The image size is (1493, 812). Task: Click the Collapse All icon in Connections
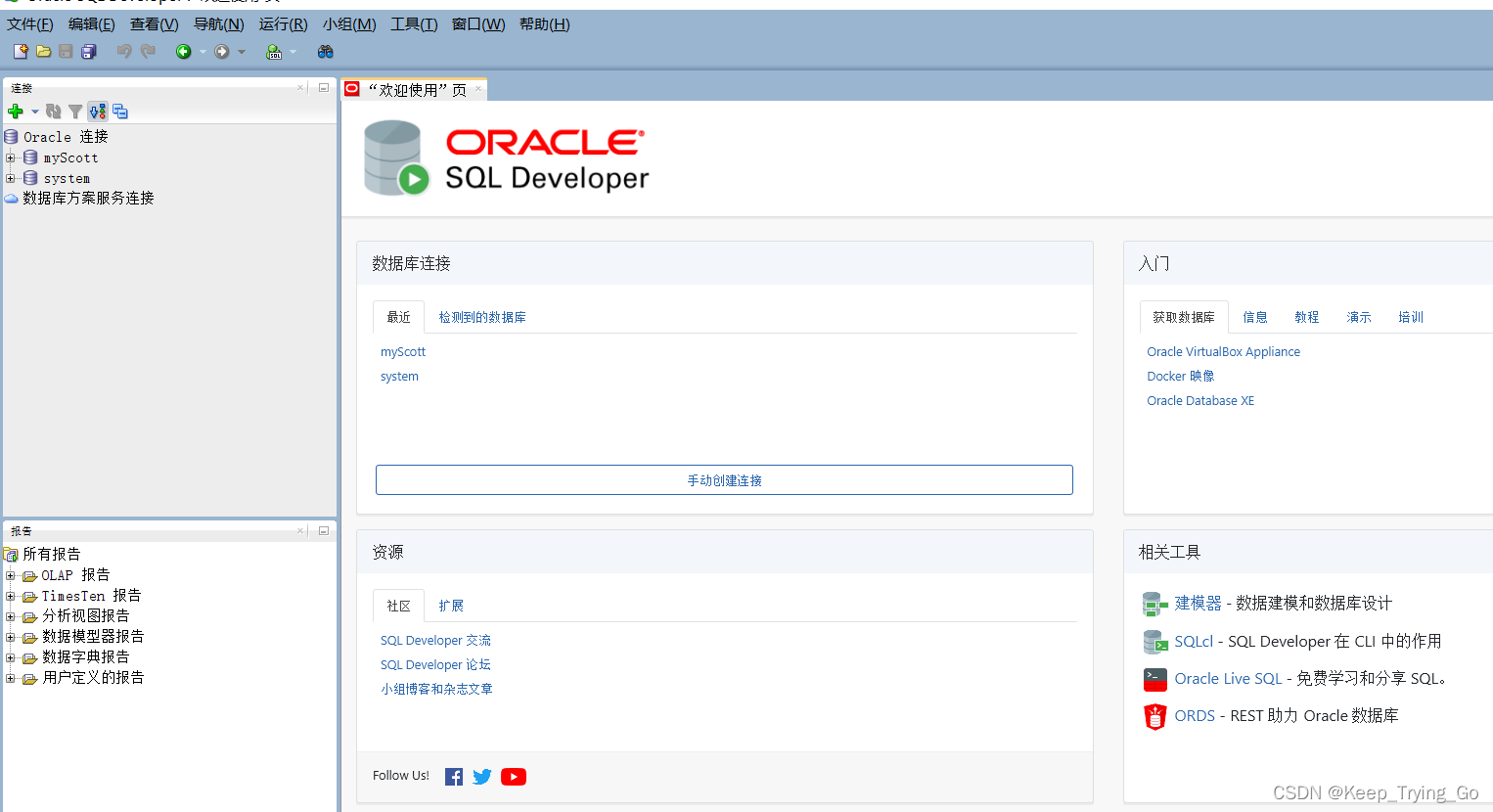120,112
